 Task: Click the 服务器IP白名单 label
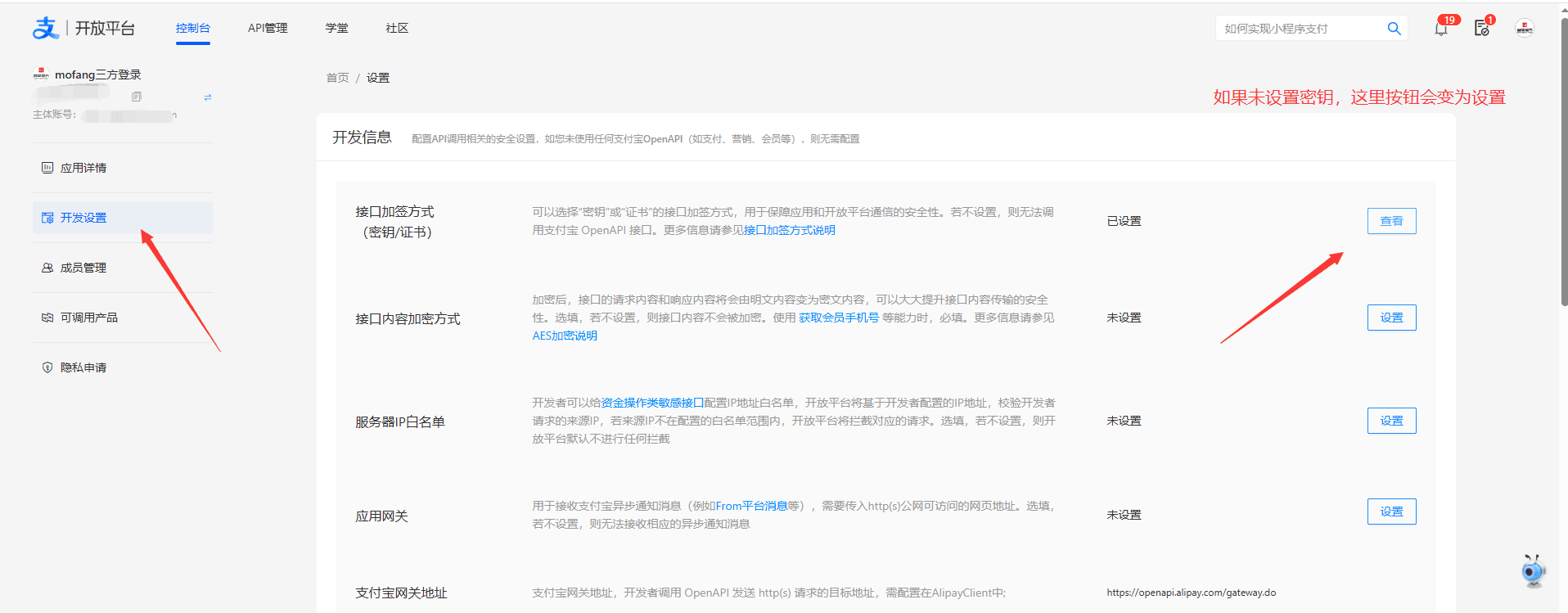tap(400, 422)
